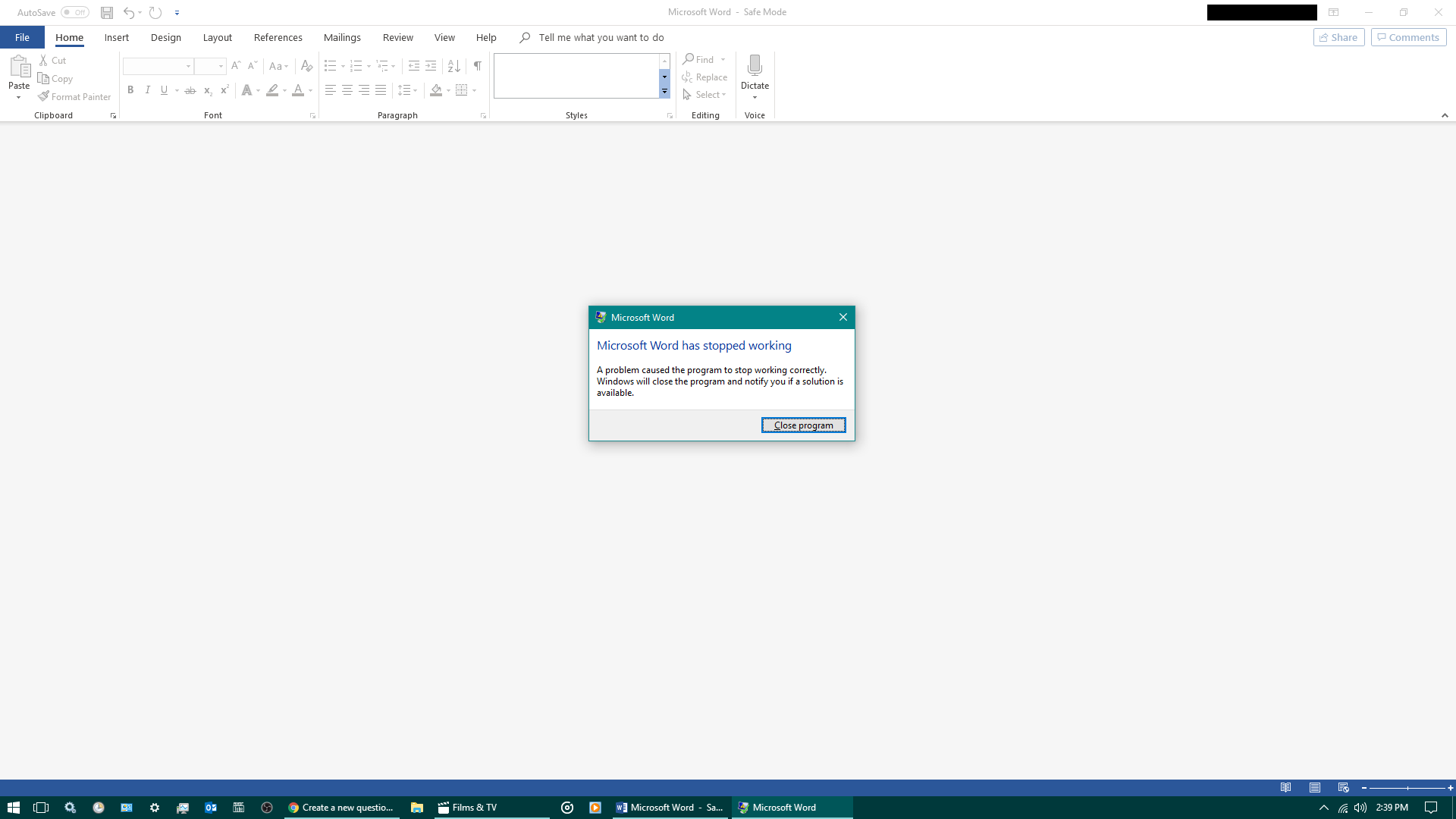Toggle Bold formatting
Viewport: 1456px width, 819px height.
(130, 90)
